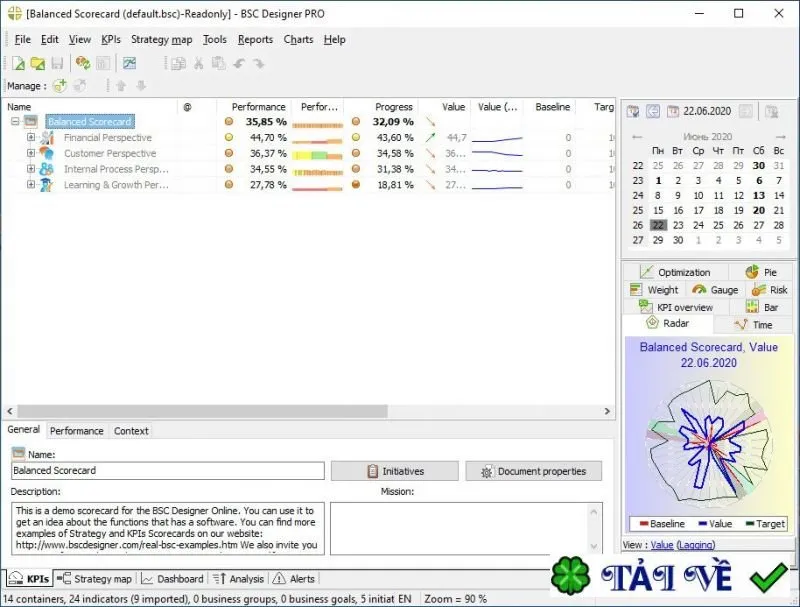Screen dimensions: 800x607
Task: Open the Strategy map menu
Action: (161, 39)
